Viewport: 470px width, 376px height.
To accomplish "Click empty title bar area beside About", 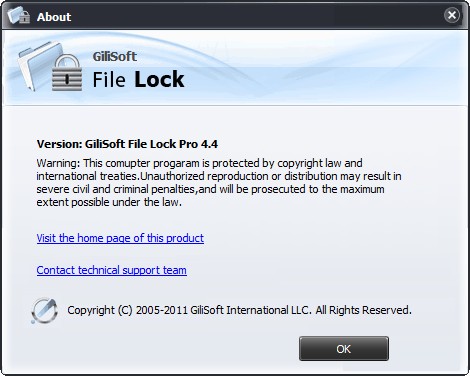I will pos(257,16).
